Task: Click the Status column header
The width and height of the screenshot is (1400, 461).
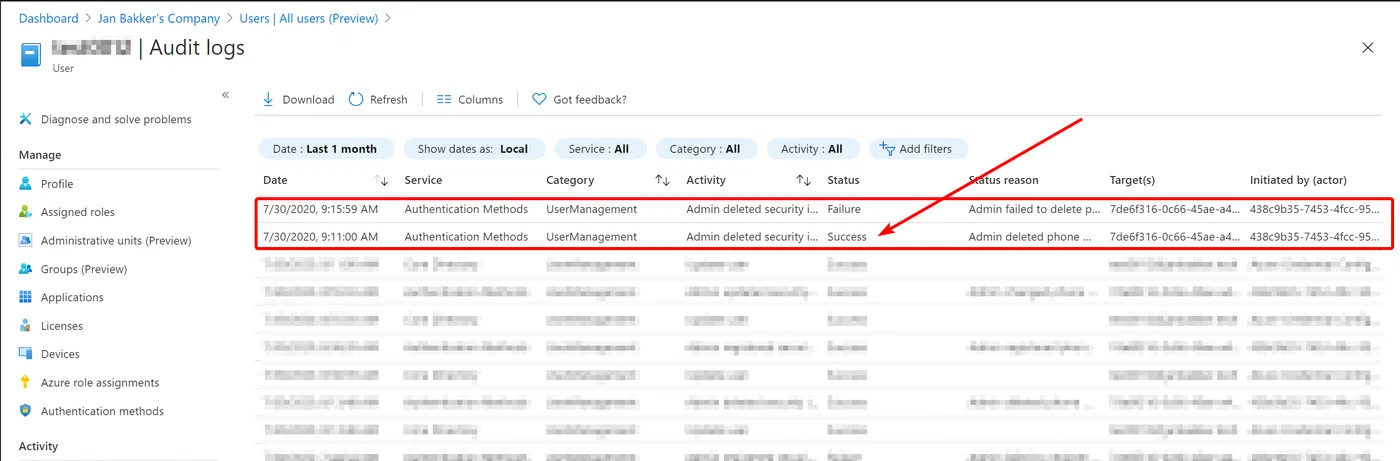Action: click(843, 180)
